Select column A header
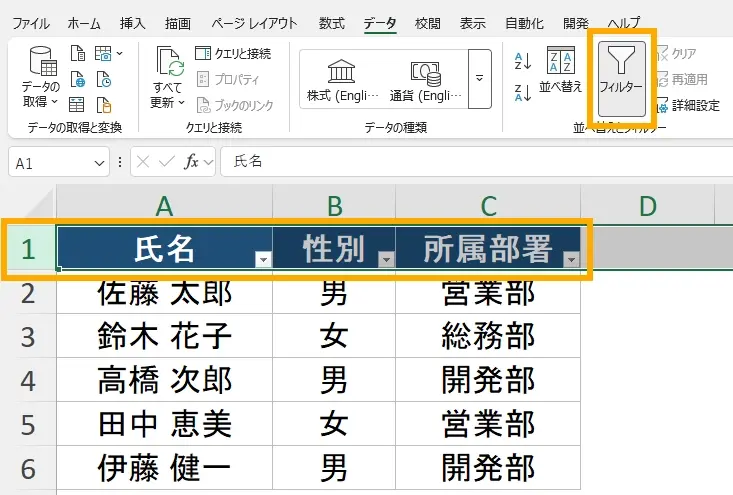This screenshot has width=733, height=495. 164,205
